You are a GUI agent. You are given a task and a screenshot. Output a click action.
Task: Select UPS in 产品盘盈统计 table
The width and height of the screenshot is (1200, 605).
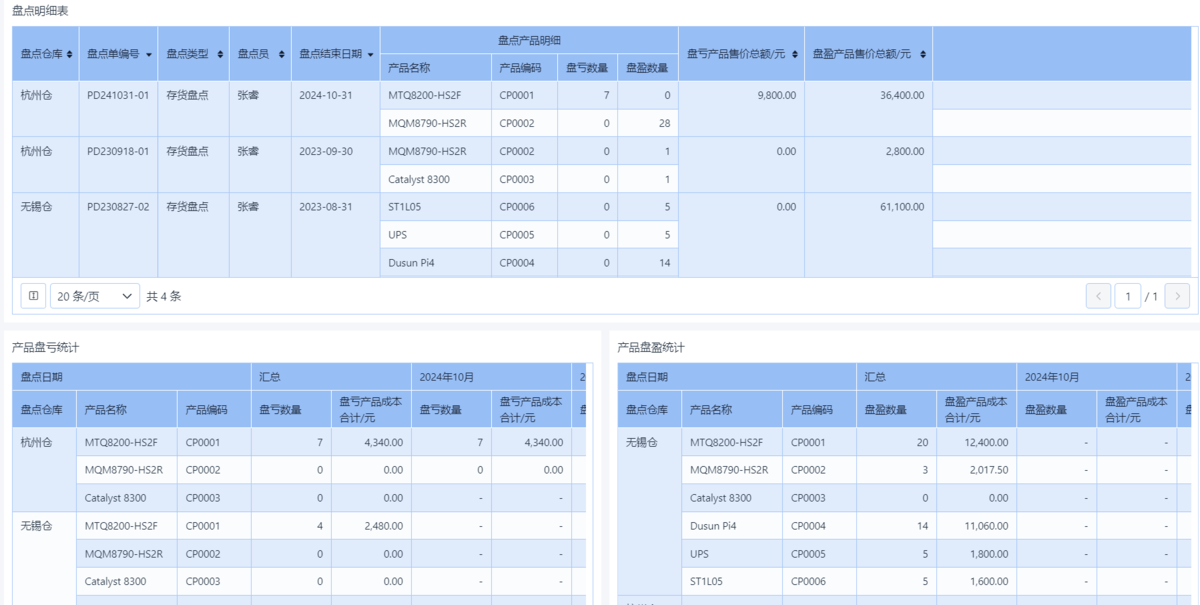click(699, 553)
